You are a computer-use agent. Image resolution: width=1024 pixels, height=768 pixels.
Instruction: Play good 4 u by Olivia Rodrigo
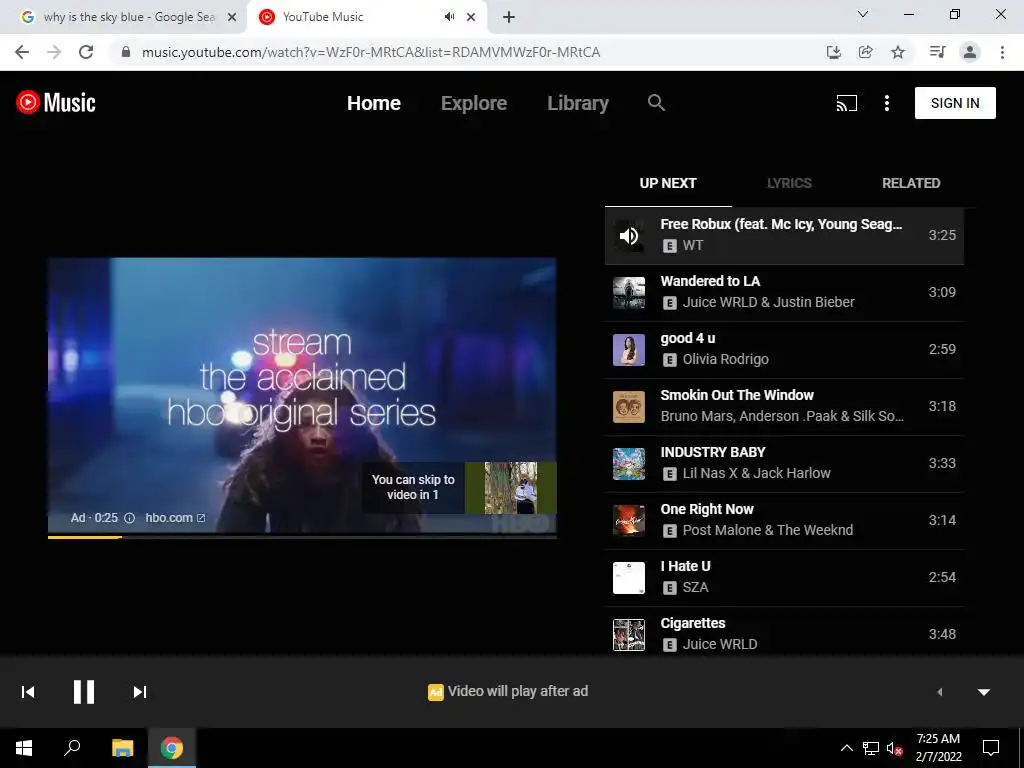tap(784, 349)
